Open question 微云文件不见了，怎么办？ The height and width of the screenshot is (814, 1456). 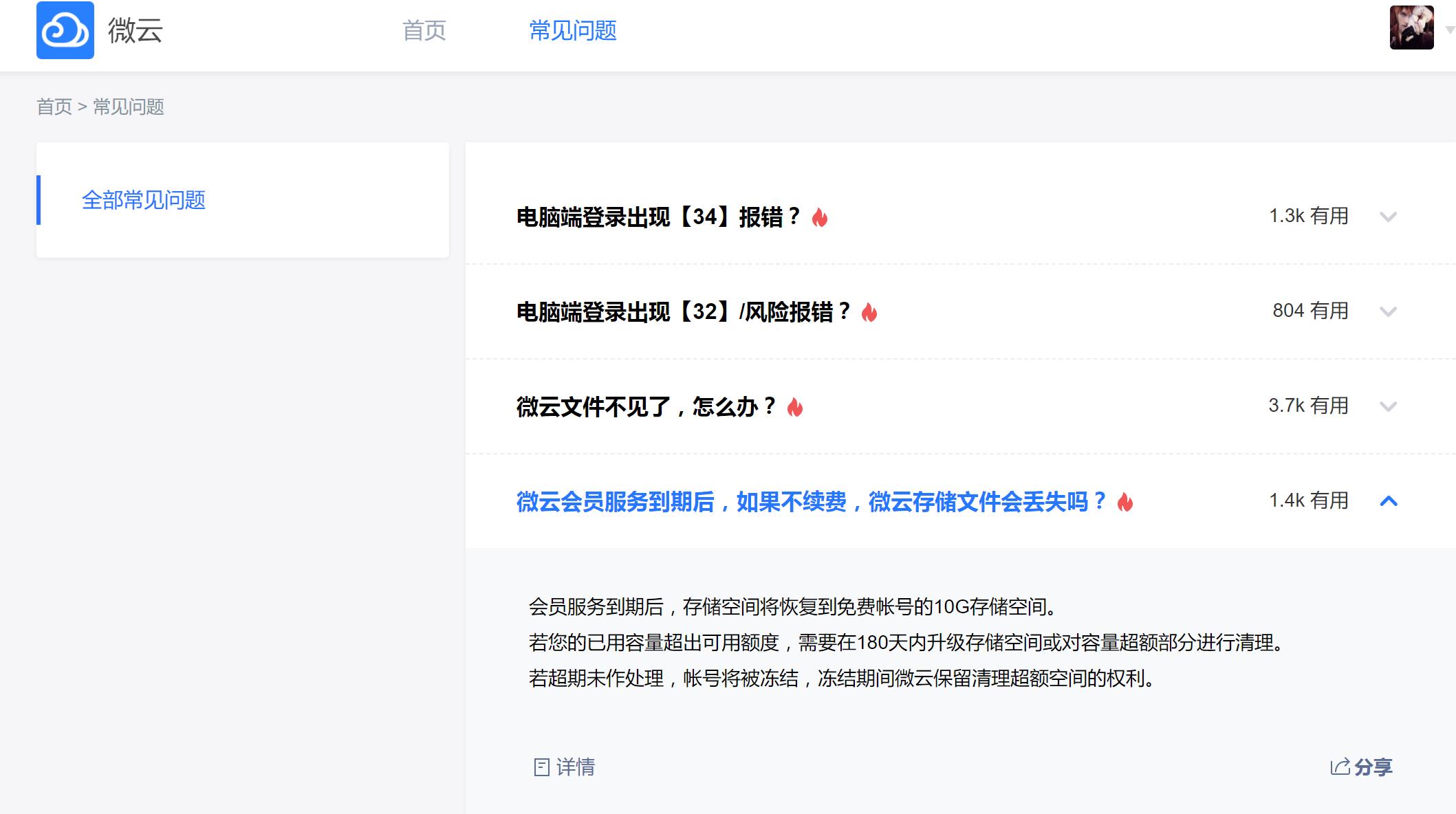click(646, 407)
